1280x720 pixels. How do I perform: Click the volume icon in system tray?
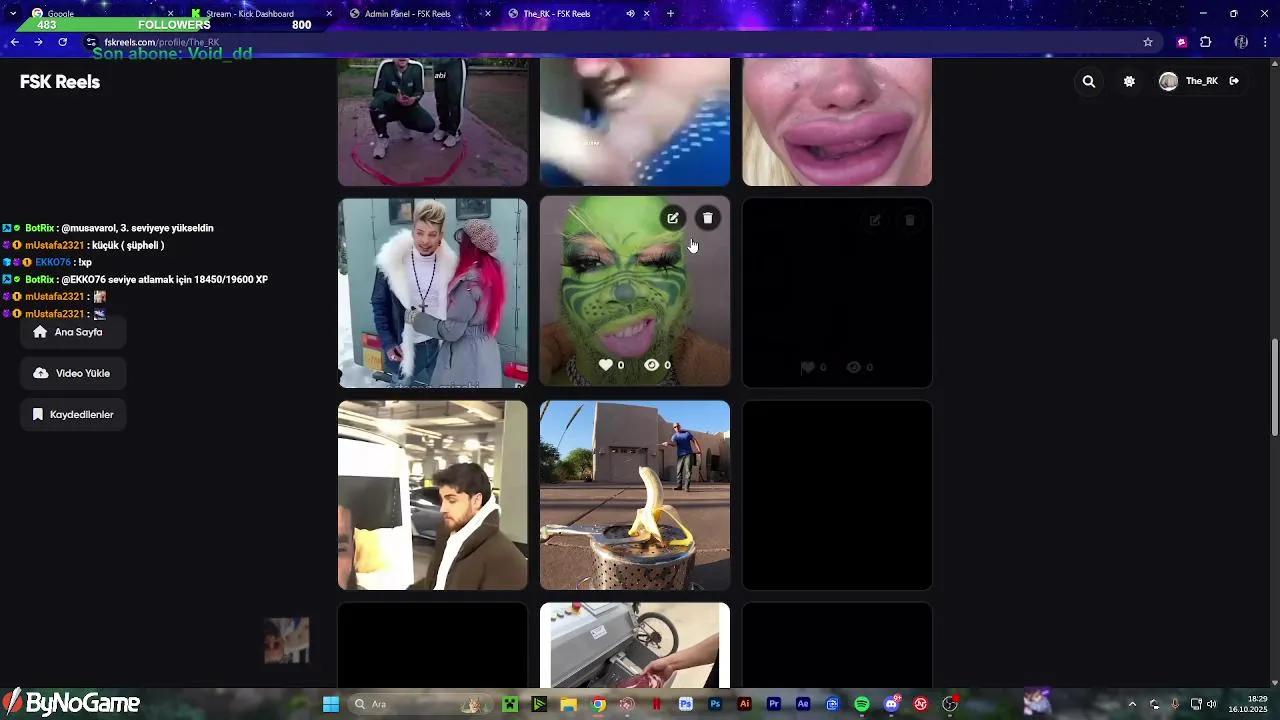point(1212,704)
